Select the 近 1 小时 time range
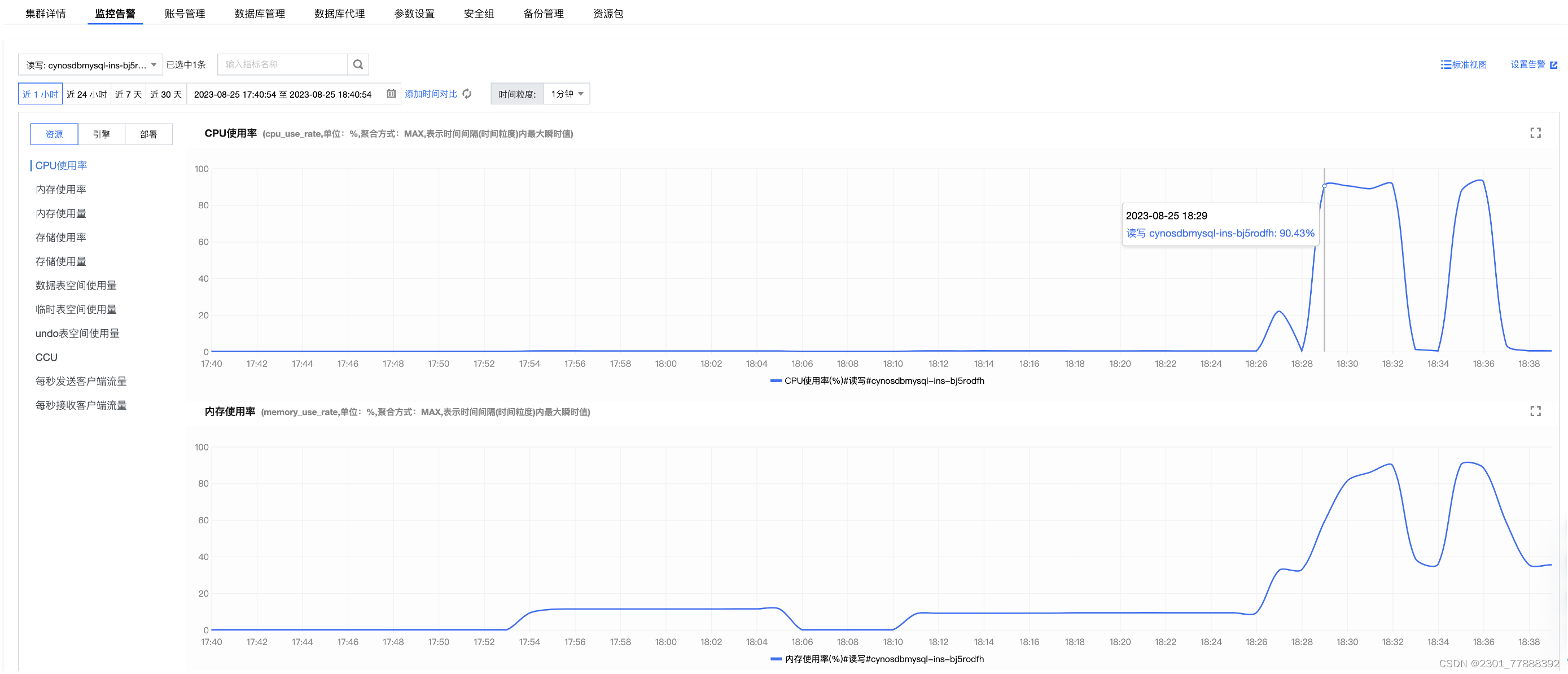1568x674 pixels. tap(40, 94)
